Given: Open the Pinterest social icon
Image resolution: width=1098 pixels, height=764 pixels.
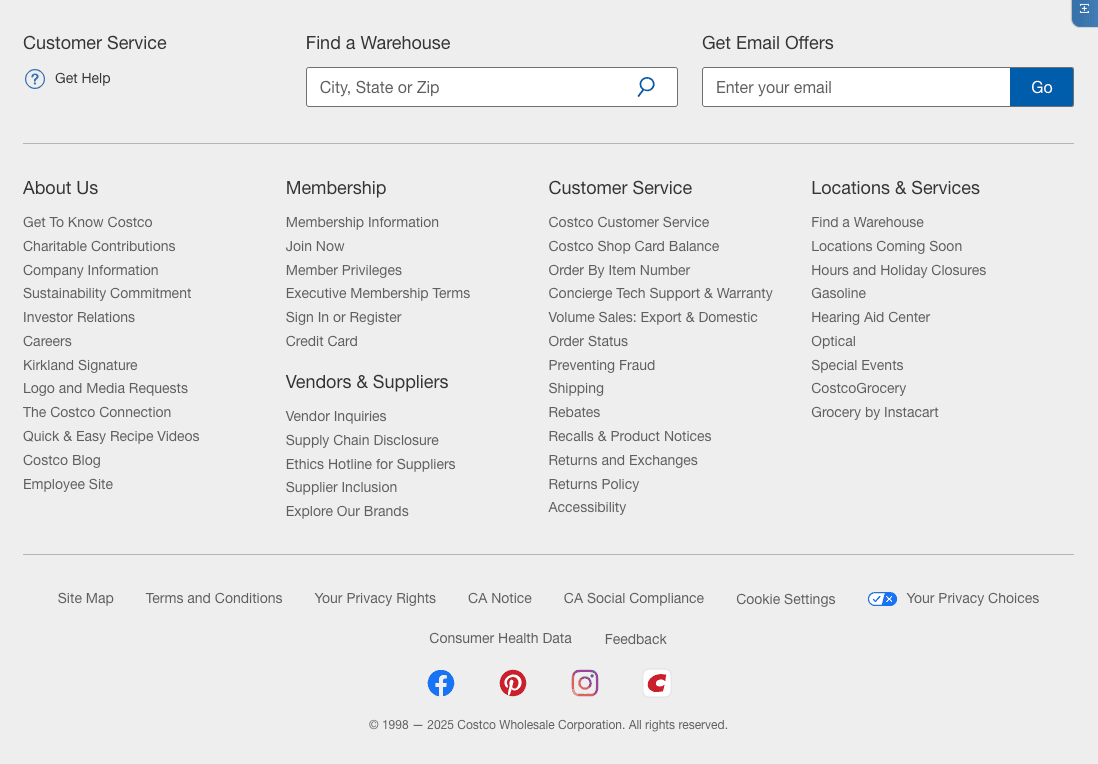Looking at the screenshot, I should (x=513, y=683).
